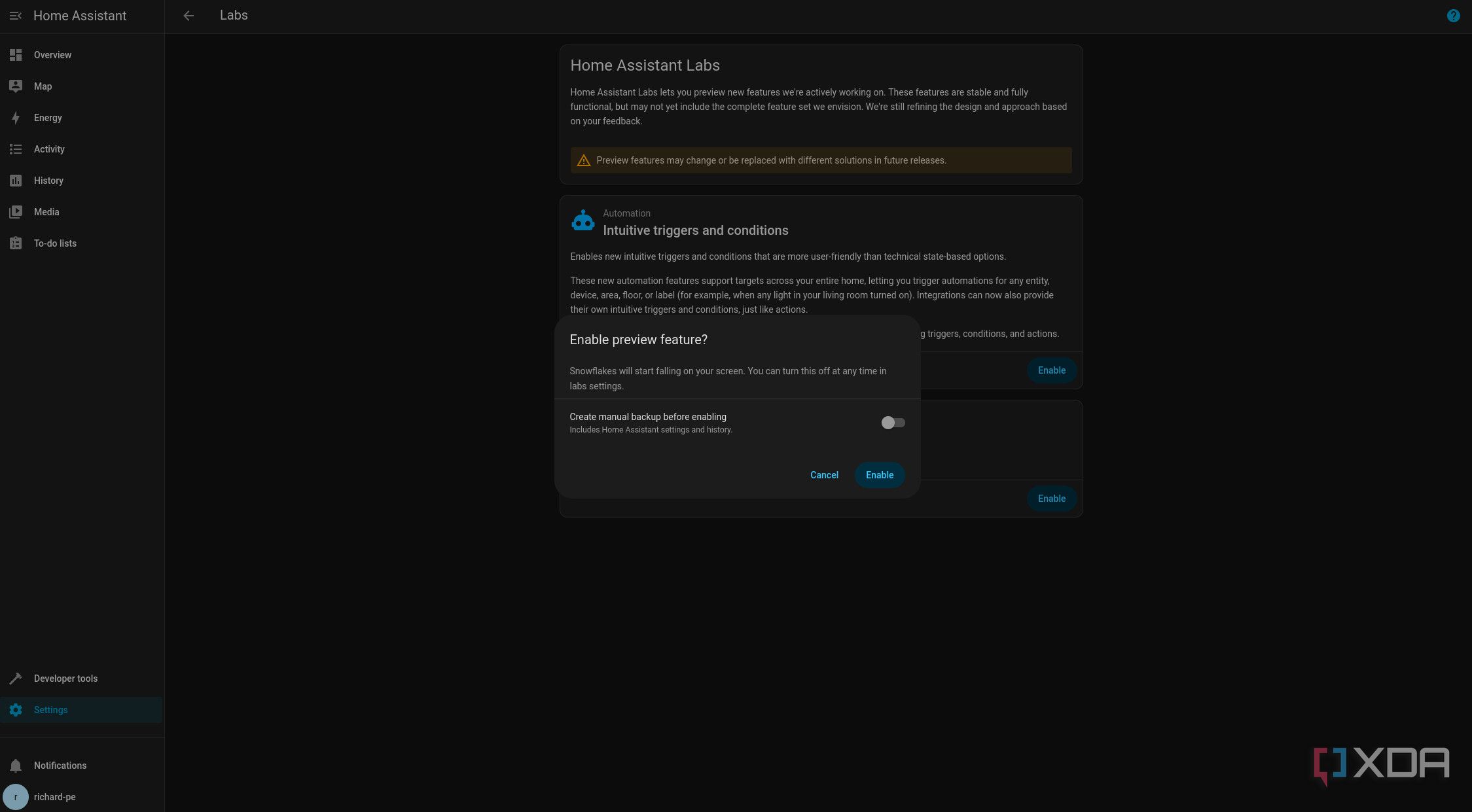
Task: Open To-do lists in the sidebar
Action: (81, 243)
